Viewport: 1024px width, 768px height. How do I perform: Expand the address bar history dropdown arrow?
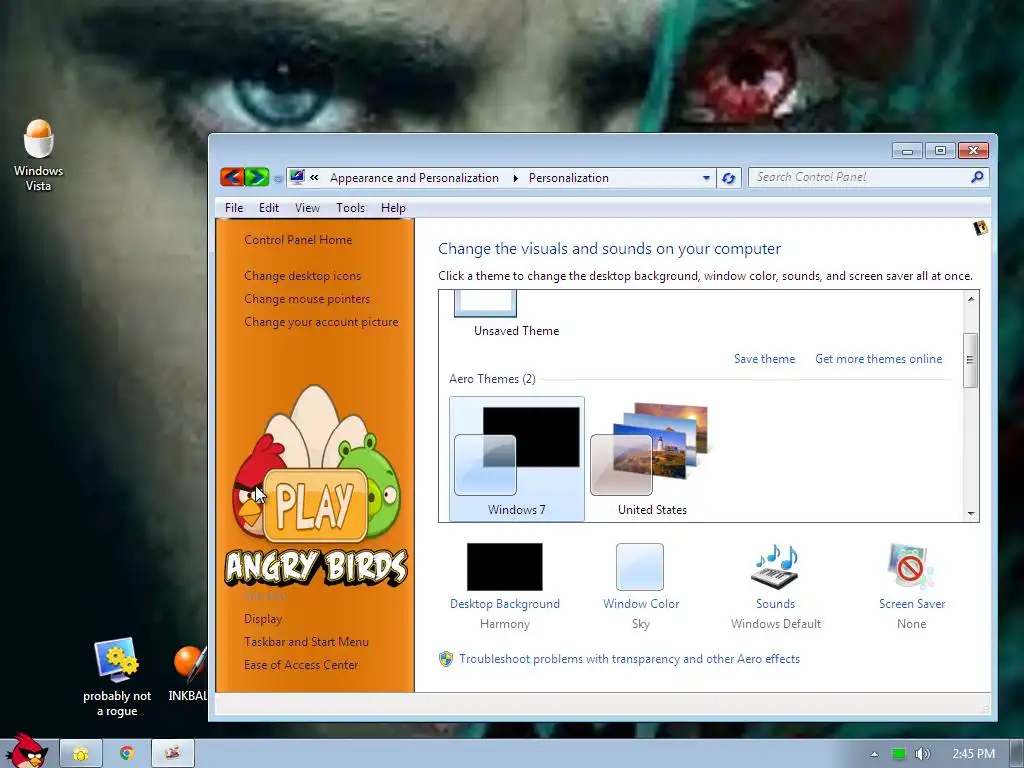tap(706, 178)
